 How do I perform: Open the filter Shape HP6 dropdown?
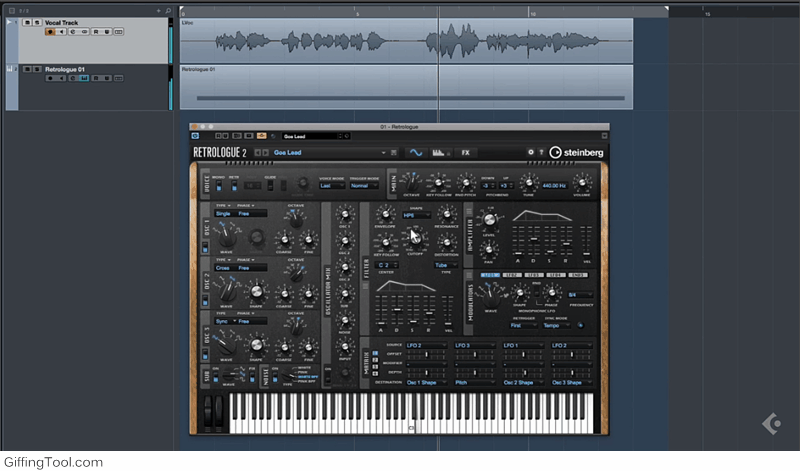416,215
